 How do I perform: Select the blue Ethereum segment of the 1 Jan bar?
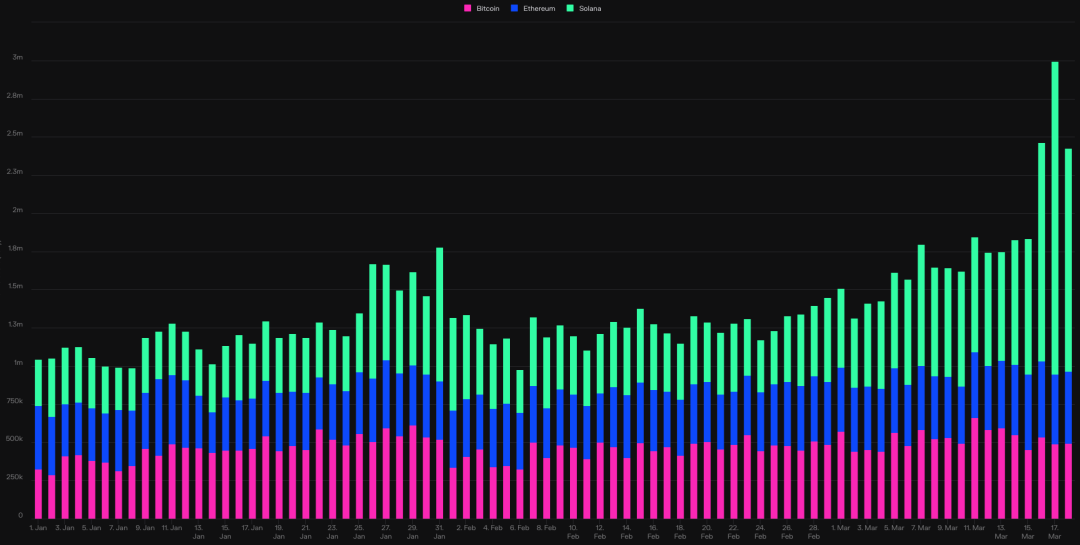pos(38,438)
